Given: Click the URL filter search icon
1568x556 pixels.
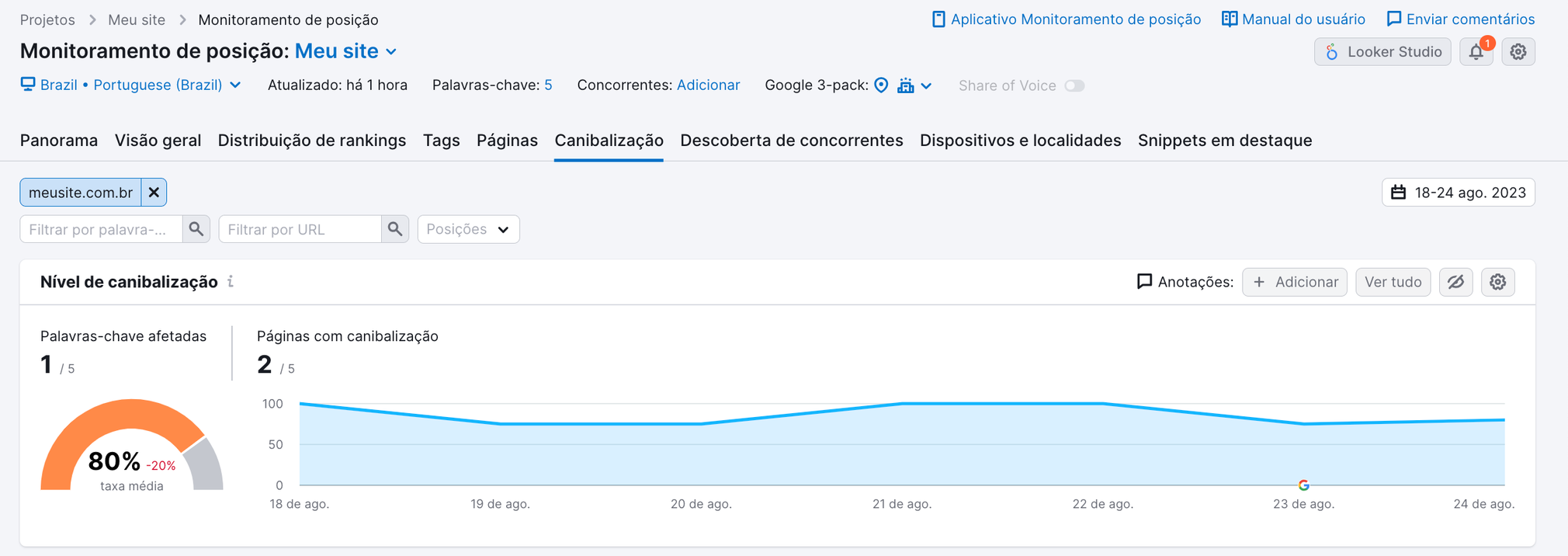Looking at the screenshot, I should coord(395,229).
